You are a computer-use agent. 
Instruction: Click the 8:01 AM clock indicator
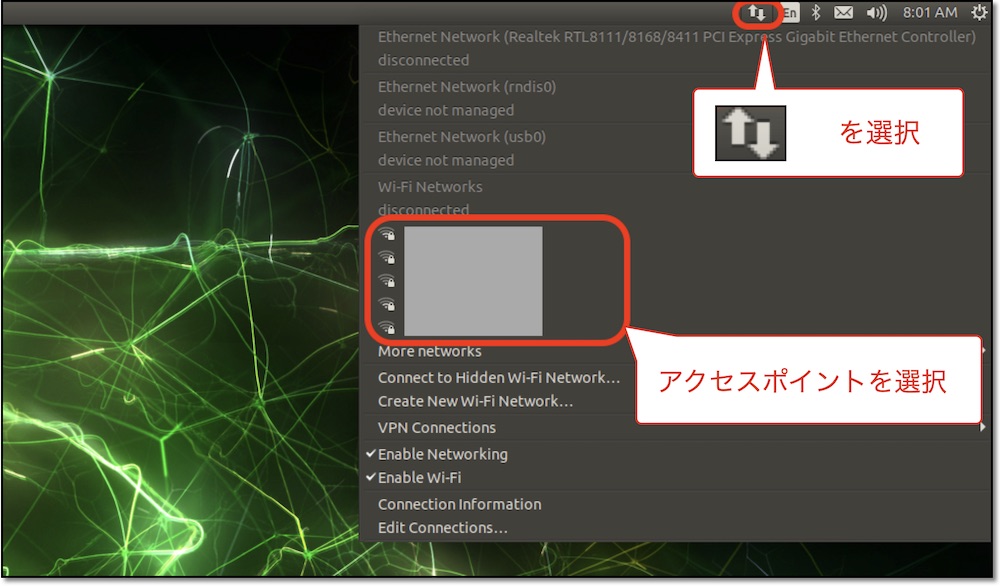click(929, 13)
